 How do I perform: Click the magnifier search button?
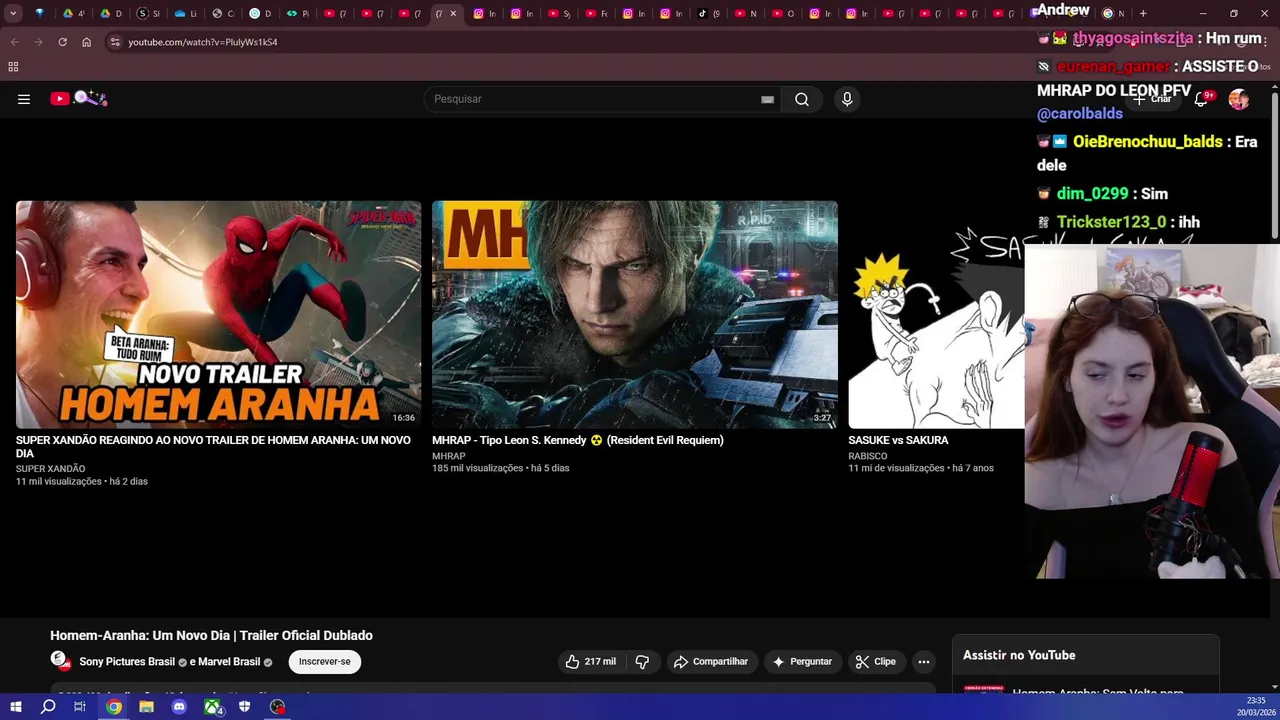click(802, 99)
